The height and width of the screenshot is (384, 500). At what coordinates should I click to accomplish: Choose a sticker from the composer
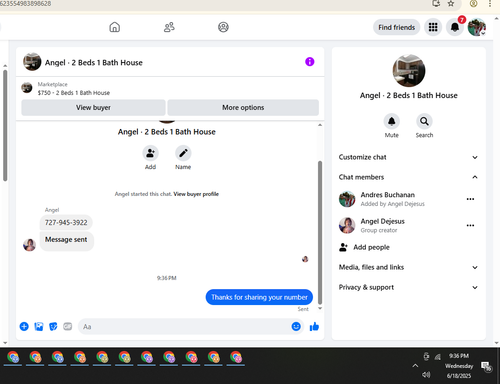coord(53,326)
